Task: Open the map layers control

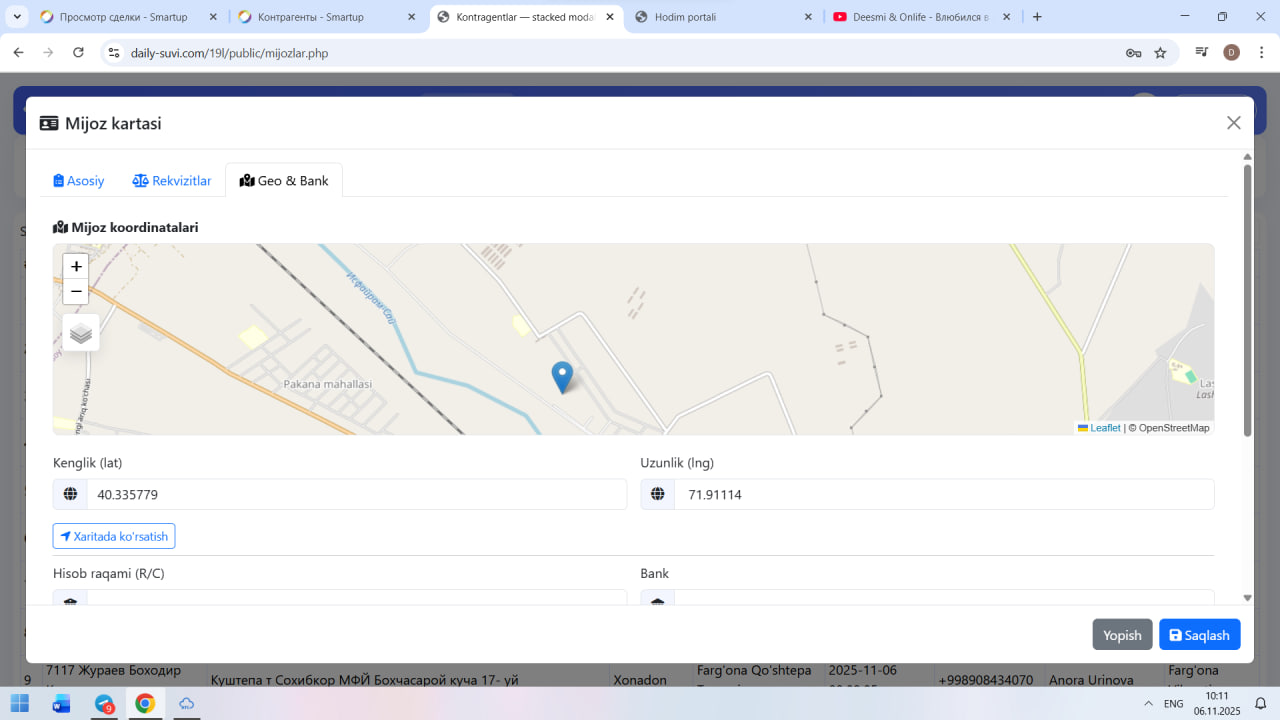Action: tap(81, 333)
